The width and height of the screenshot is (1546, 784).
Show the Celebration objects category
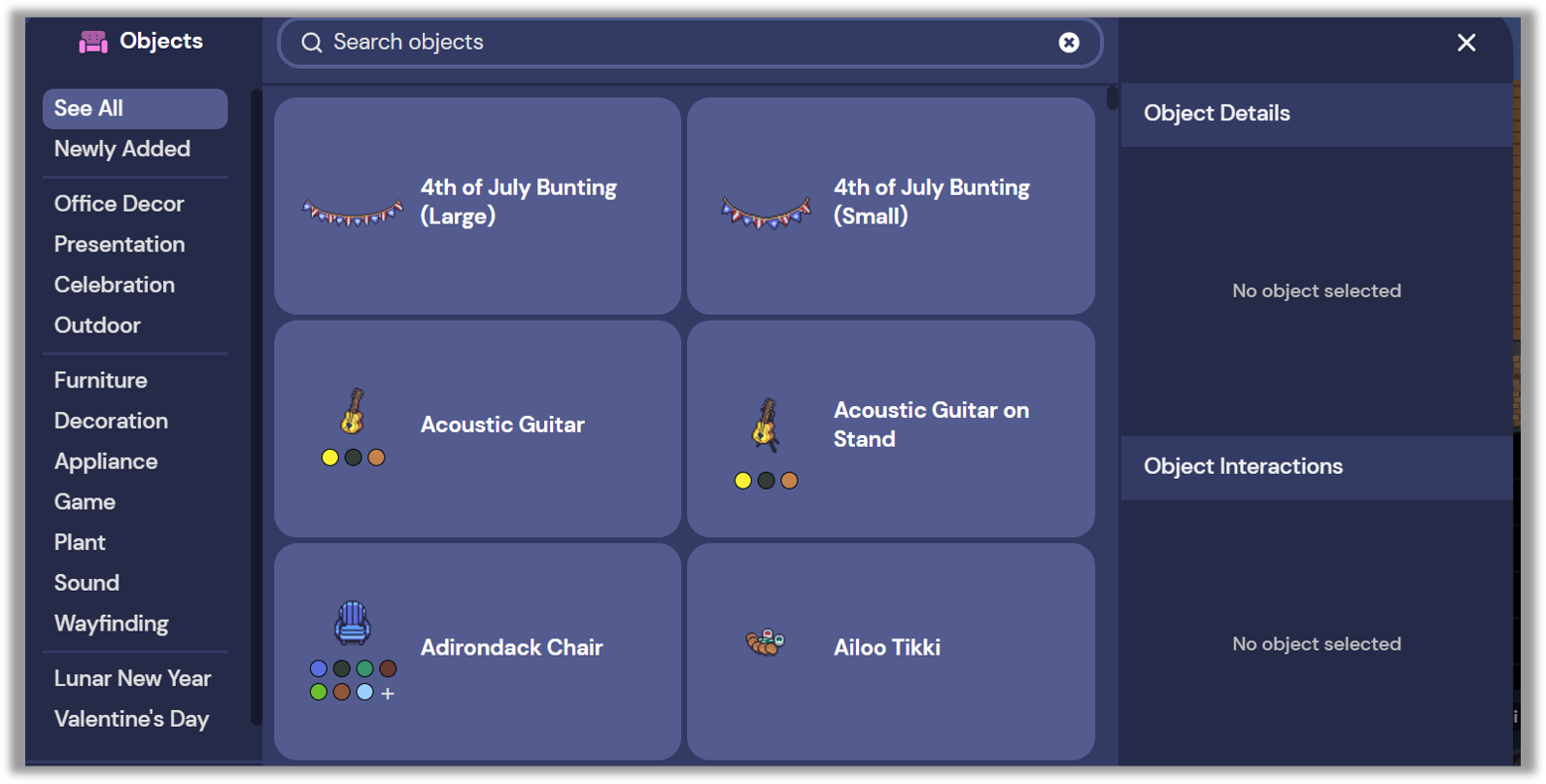pyautogui.click(x=115, y=285)
